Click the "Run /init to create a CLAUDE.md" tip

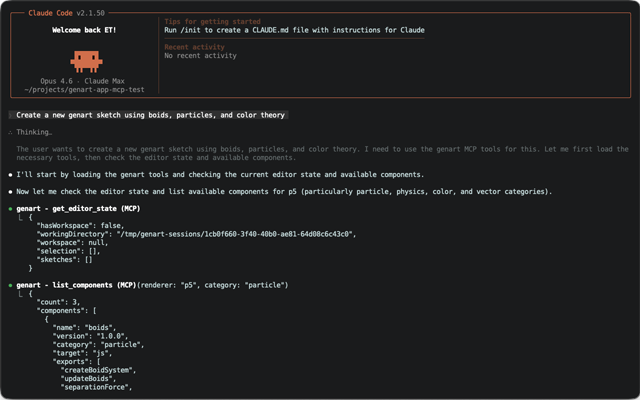coord(294,30)
